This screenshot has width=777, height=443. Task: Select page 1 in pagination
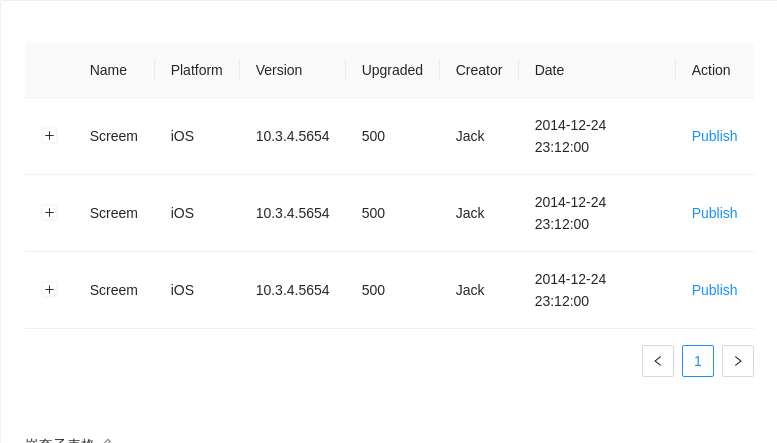pos(698,361)
